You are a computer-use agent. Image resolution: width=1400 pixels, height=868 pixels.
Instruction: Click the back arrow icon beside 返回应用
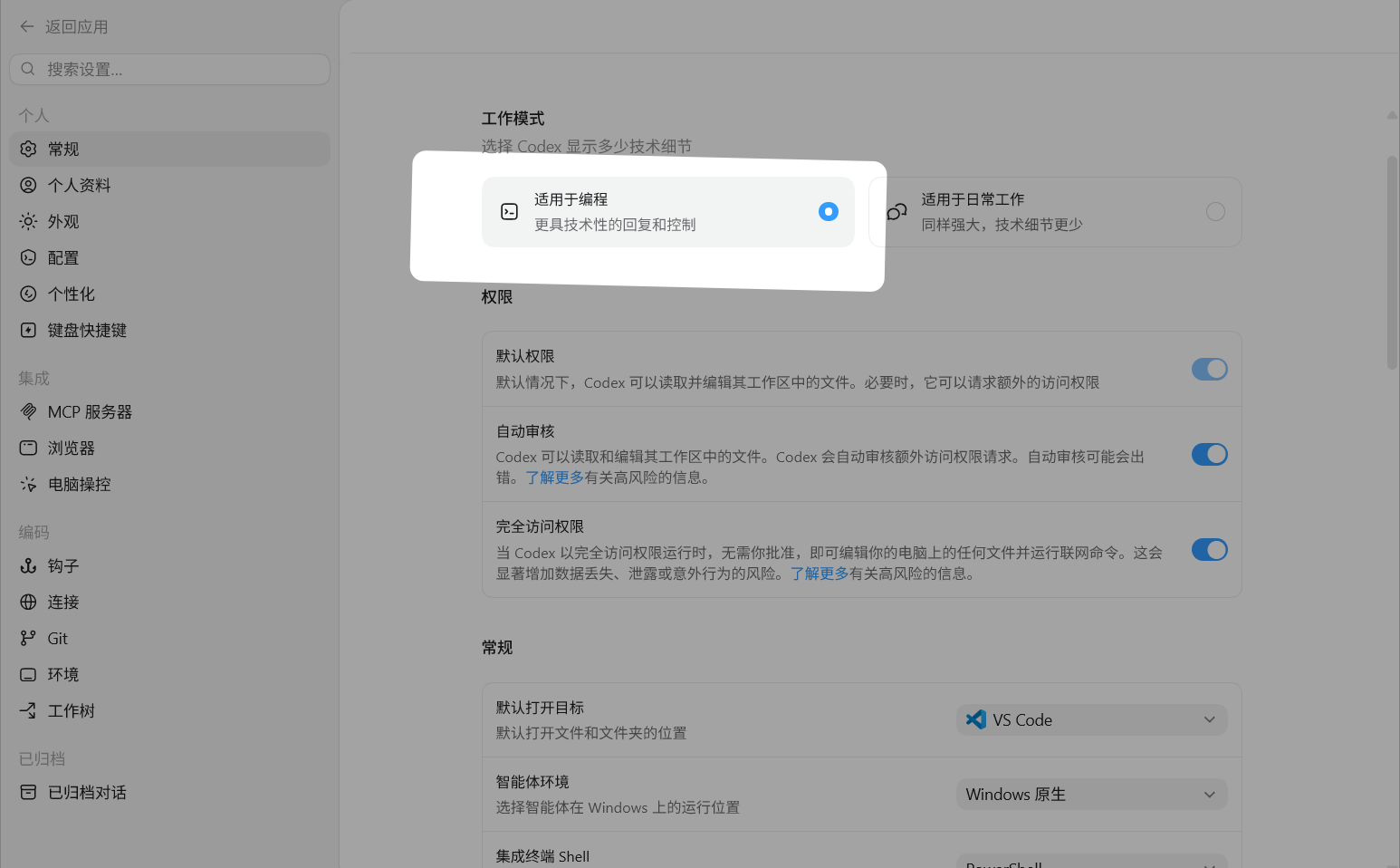pyautogui.click(x=27, y=27)
